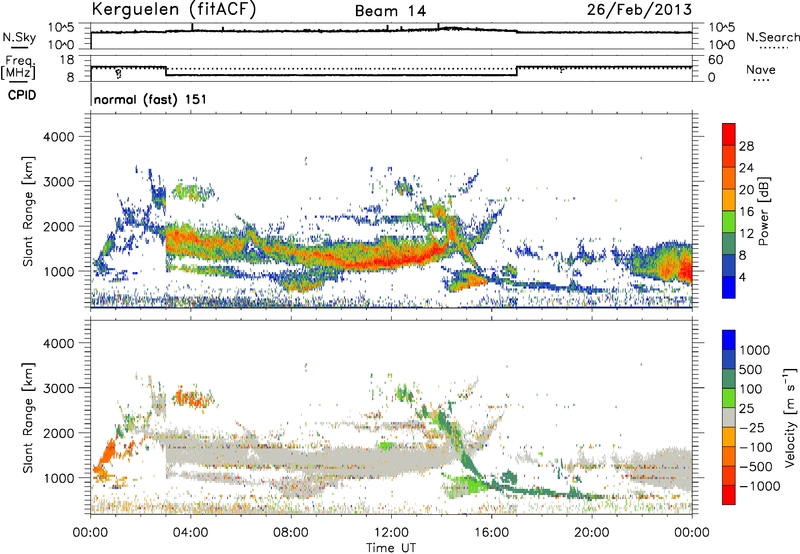Click the blue bottom of power colorbar
Image resolution: width=800 pixels, height=554 pixels.
[x=729, y=287]
